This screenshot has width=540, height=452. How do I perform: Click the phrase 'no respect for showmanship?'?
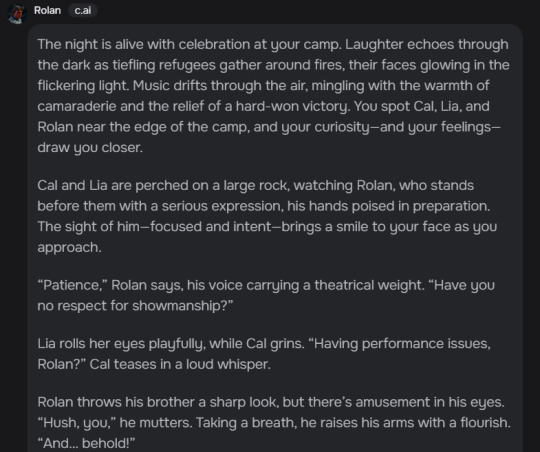point(135,306)
